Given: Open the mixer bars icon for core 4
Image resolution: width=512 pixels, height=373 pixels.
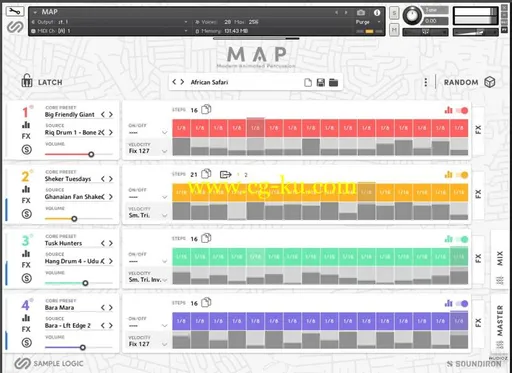Looking at the screenshot, I should tap(26, 318).
